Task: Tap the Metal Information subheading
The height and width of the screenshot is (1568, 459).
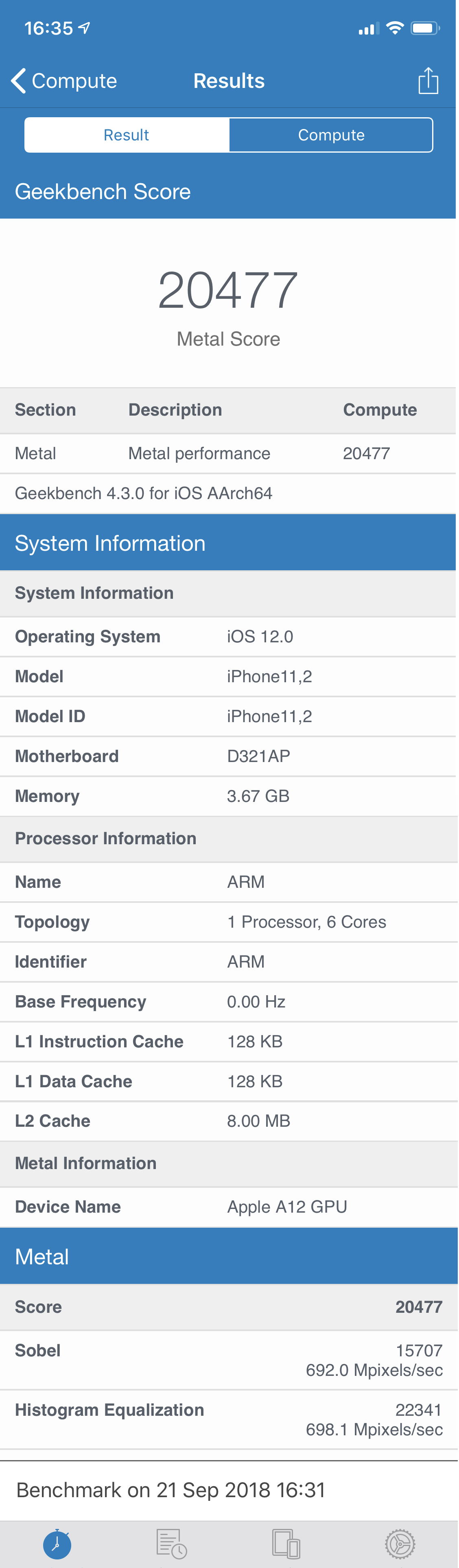Action: 86,1164
